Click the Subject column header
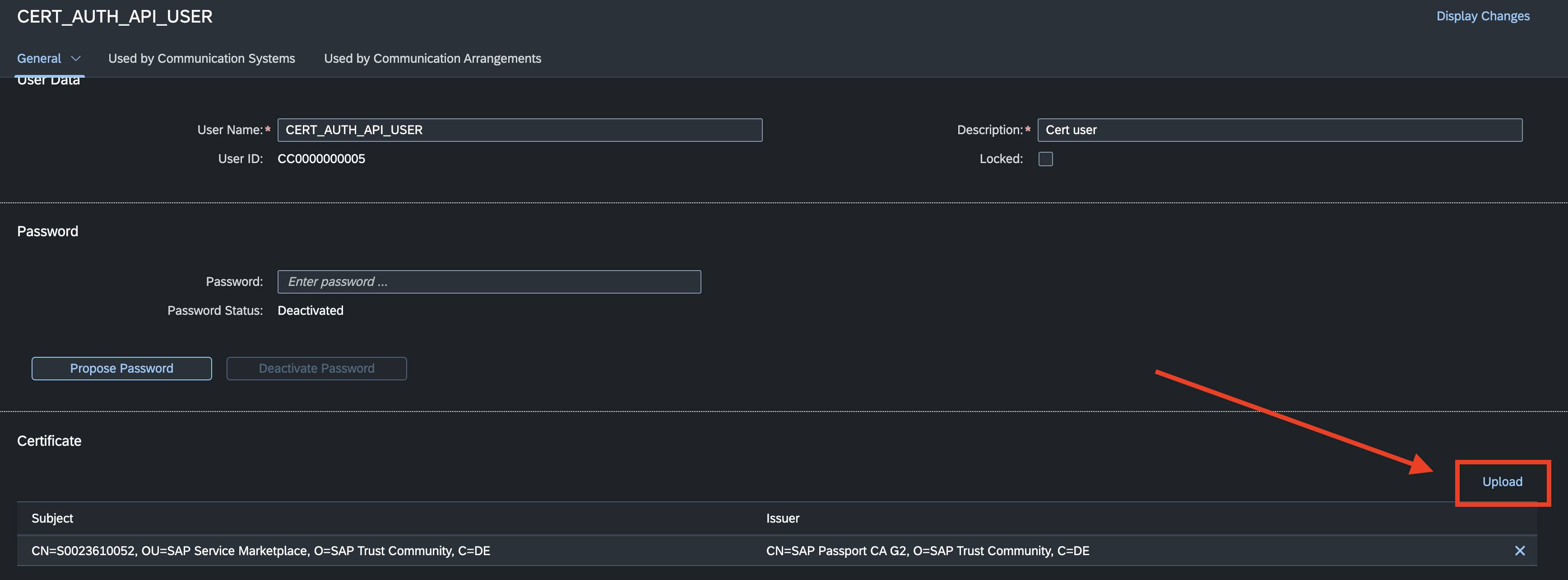Screen dimensions: 1568x580 pos(52,518)
